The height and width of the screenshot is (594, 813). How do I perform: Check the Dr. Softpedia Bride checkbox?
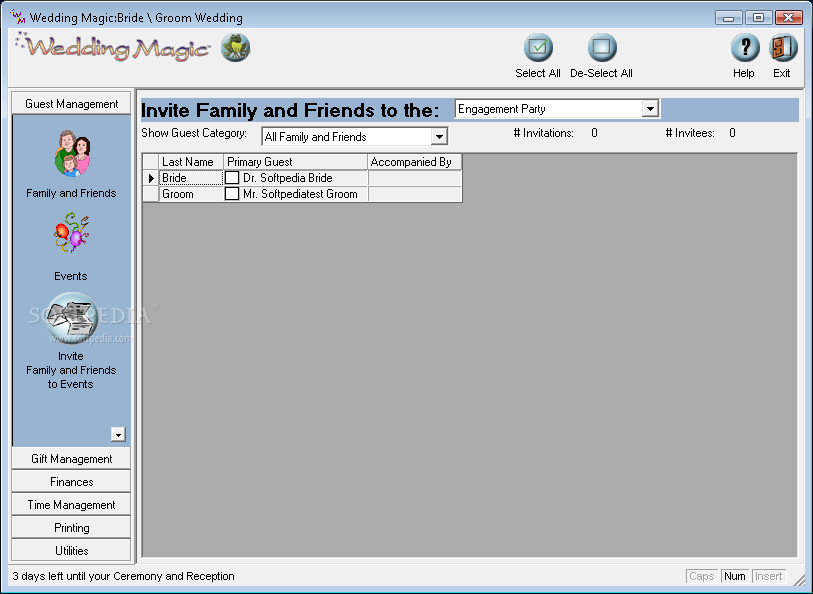click(232, 178)
